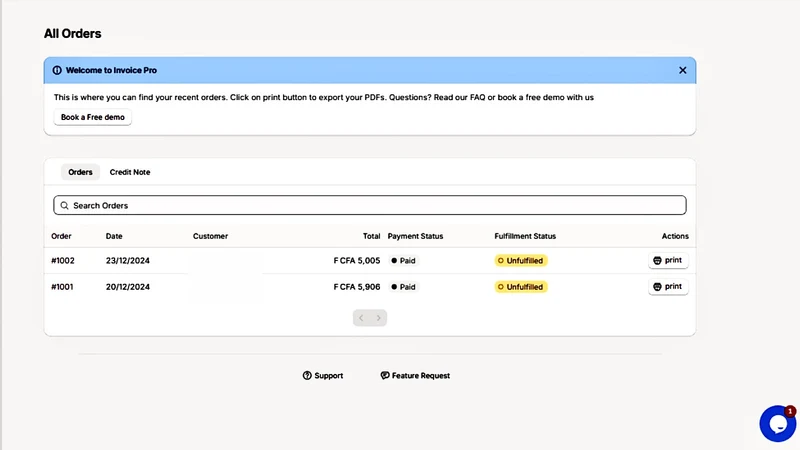Switch to the Orders tab
The width and height of the screenshot is (800, 450).
[80, 172]
